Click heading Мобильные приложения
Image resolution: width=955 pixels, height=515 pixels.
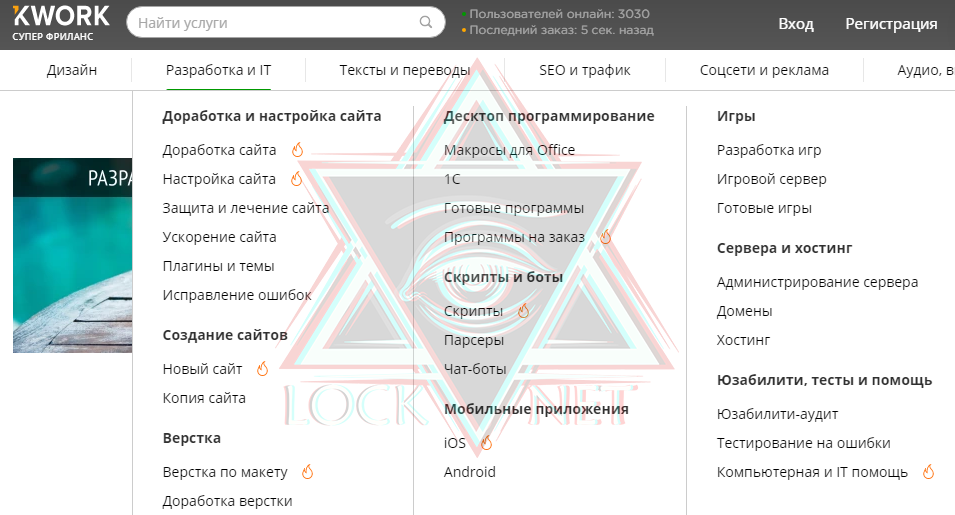pyautogui.click(x=536, y=409)
